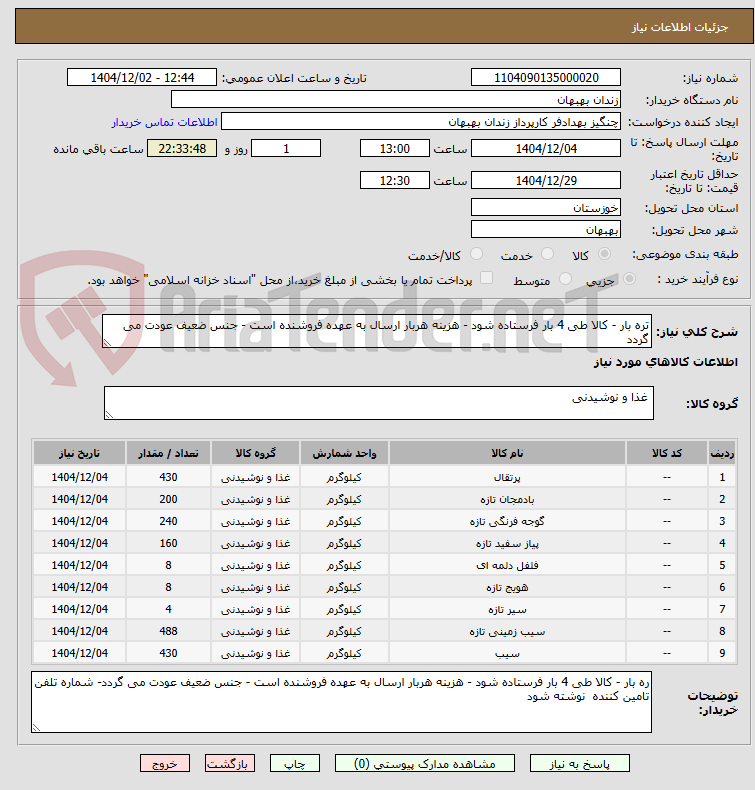Click the چاپ print button
The width and height of the screenshot is (755, 790).
point(295,763)
